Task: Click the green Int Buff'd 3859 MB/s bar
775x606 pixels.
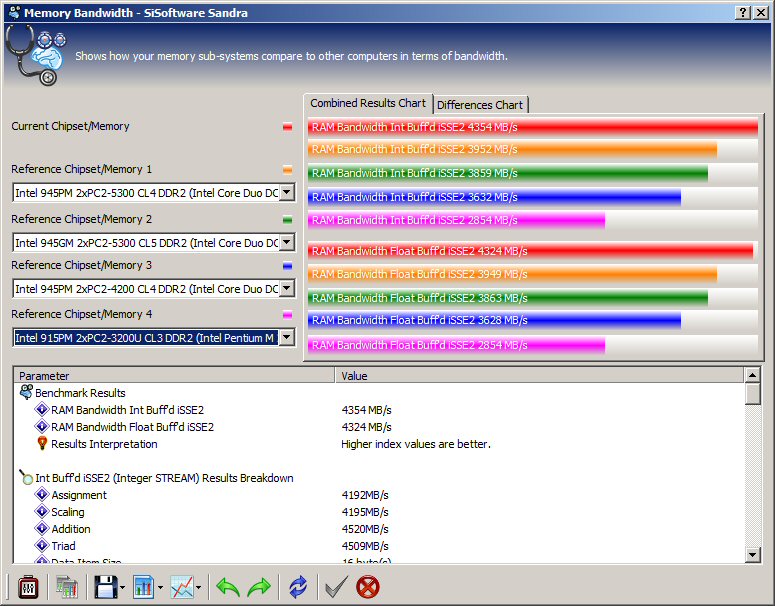Action: tap(508, 173)
